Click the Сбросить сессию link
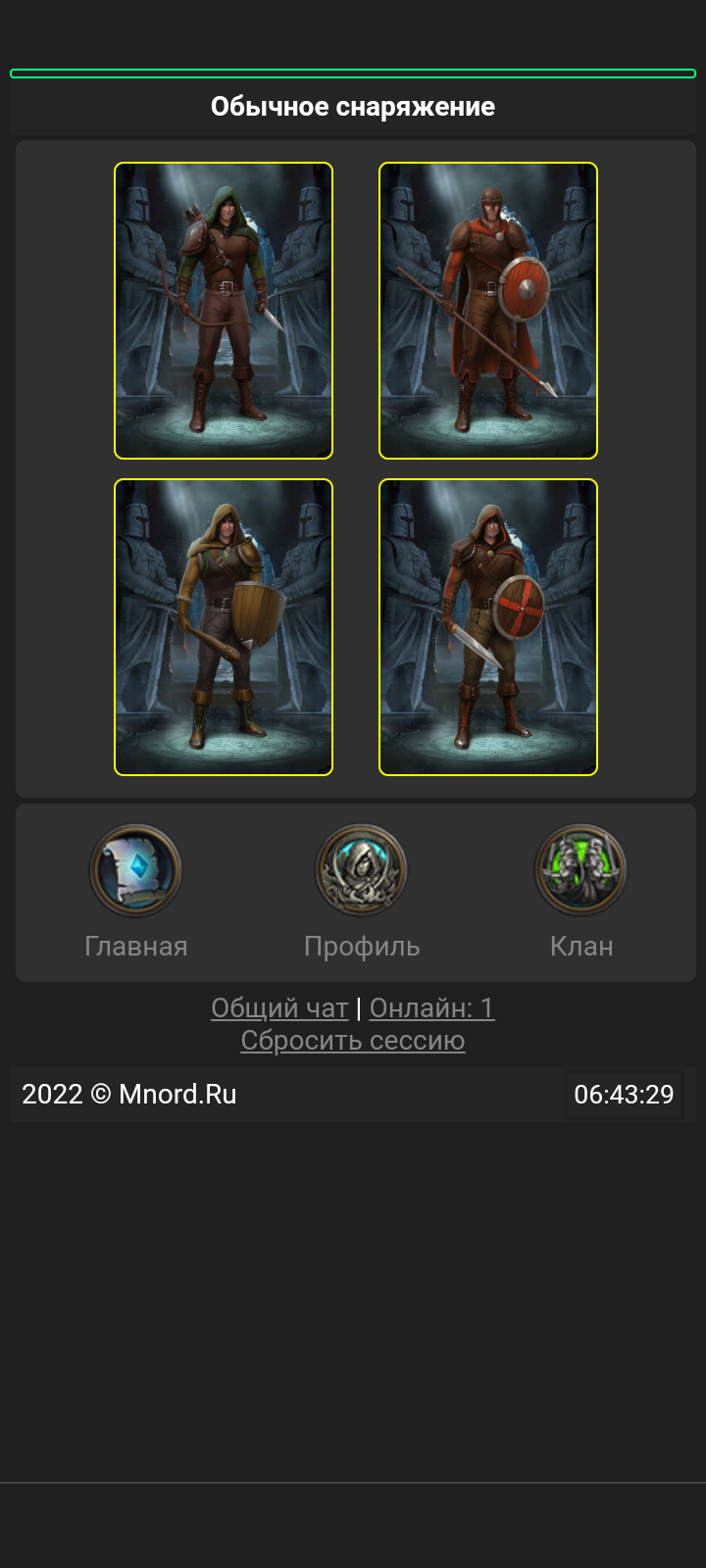 [x=353, y=1040]
